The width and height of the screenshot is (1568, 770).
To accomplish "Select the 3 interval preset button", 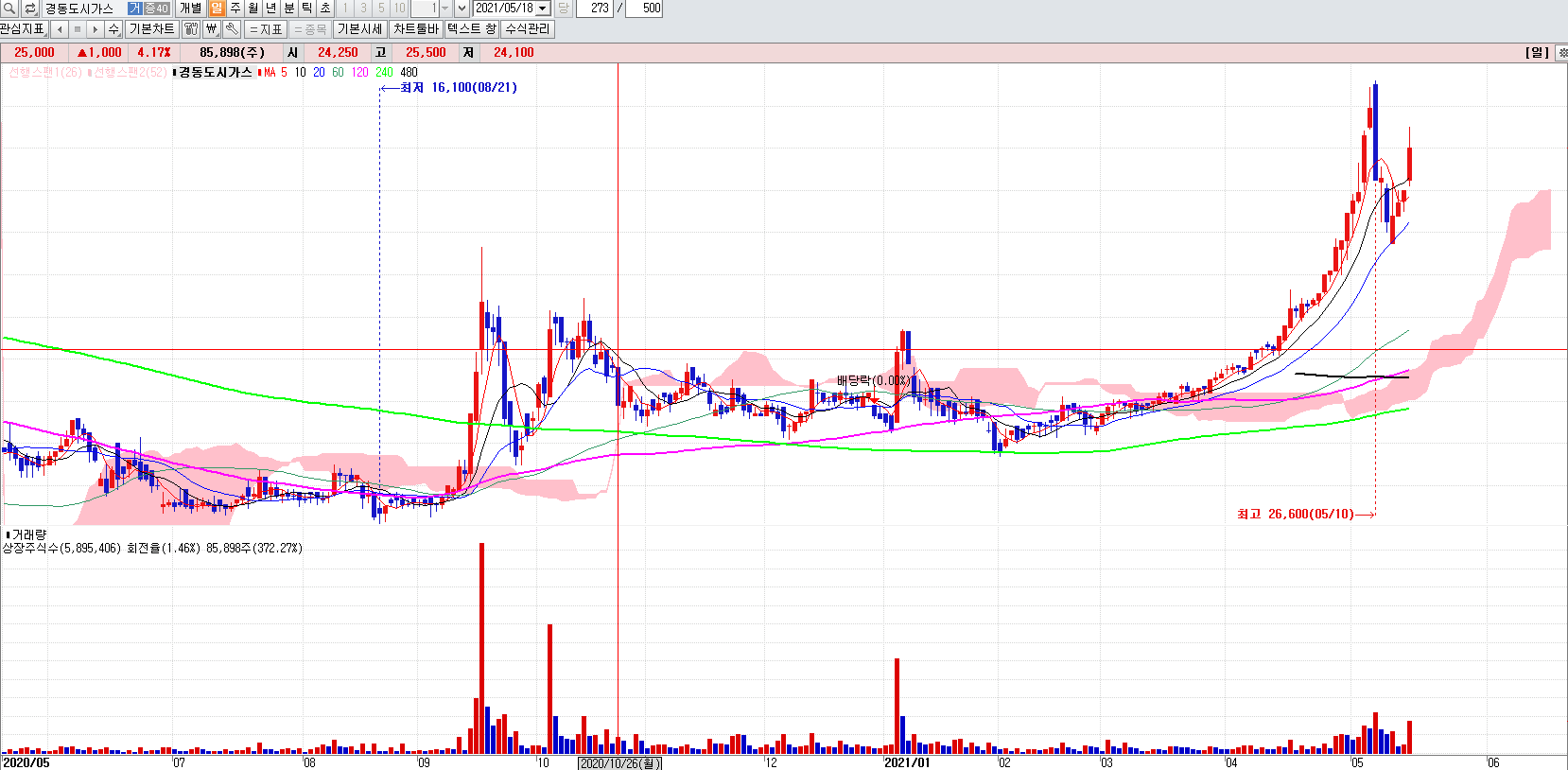I will [x=363, y=9].
